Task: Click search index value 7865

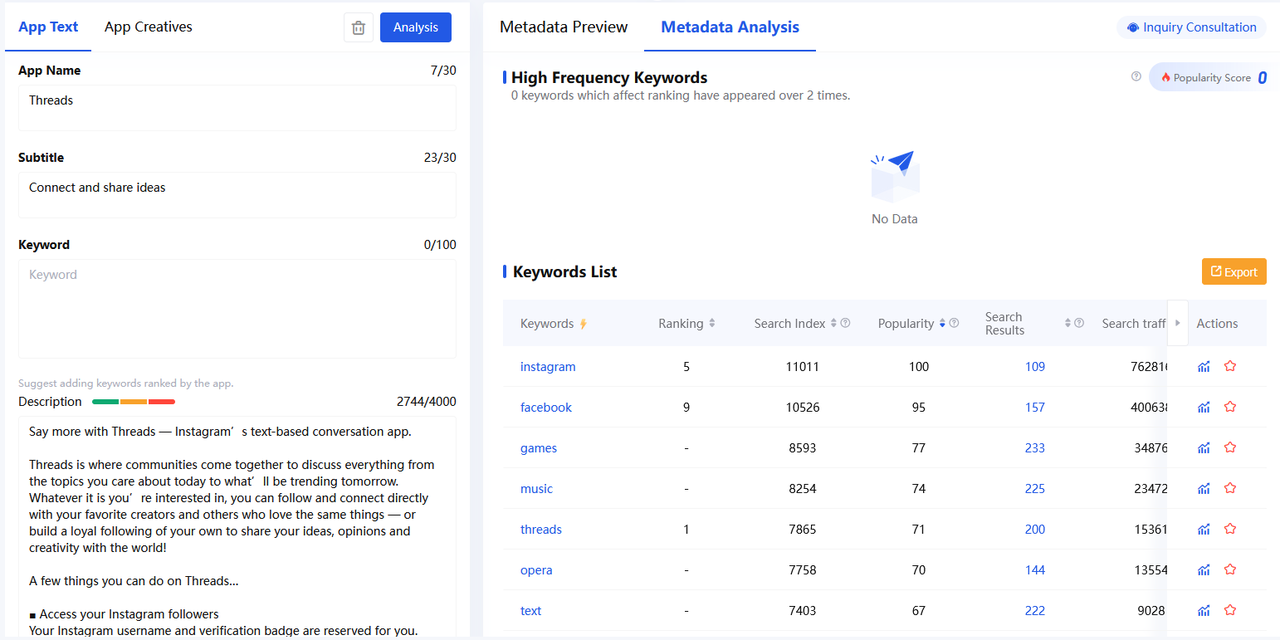Action: point(802,529)
